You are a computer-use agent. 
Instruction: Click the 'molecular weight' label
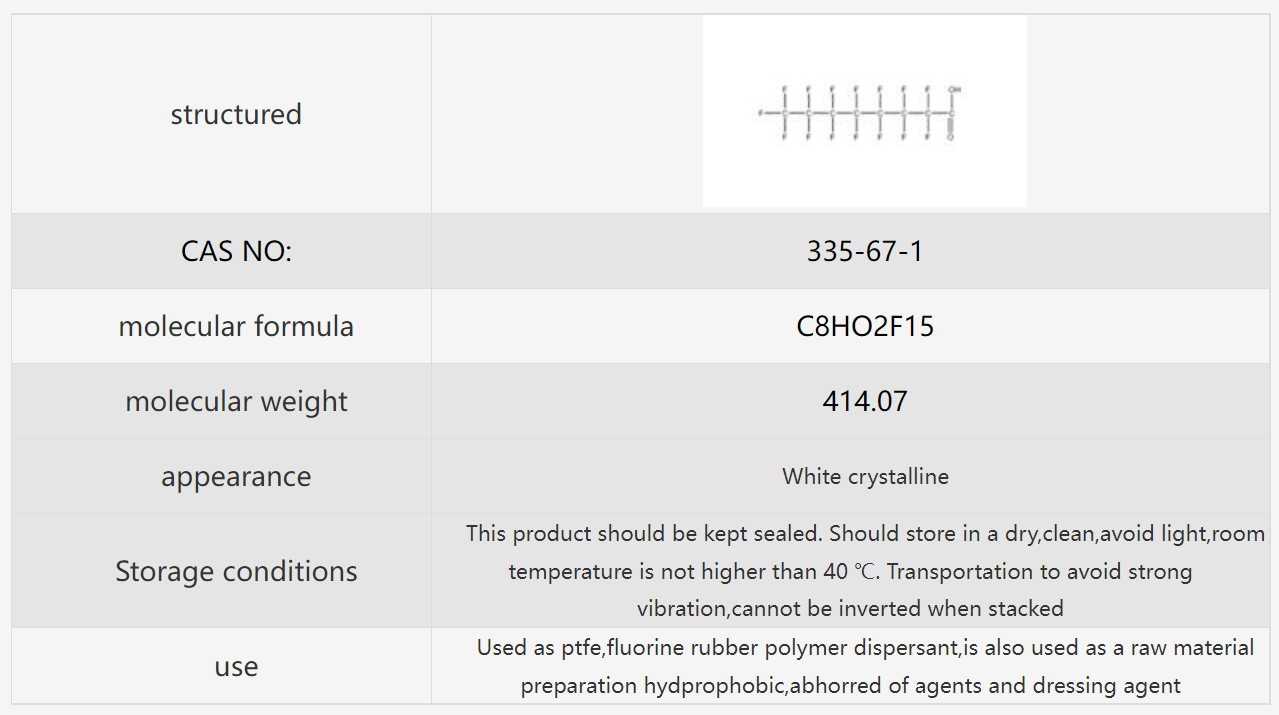click(x=236, y=401)
